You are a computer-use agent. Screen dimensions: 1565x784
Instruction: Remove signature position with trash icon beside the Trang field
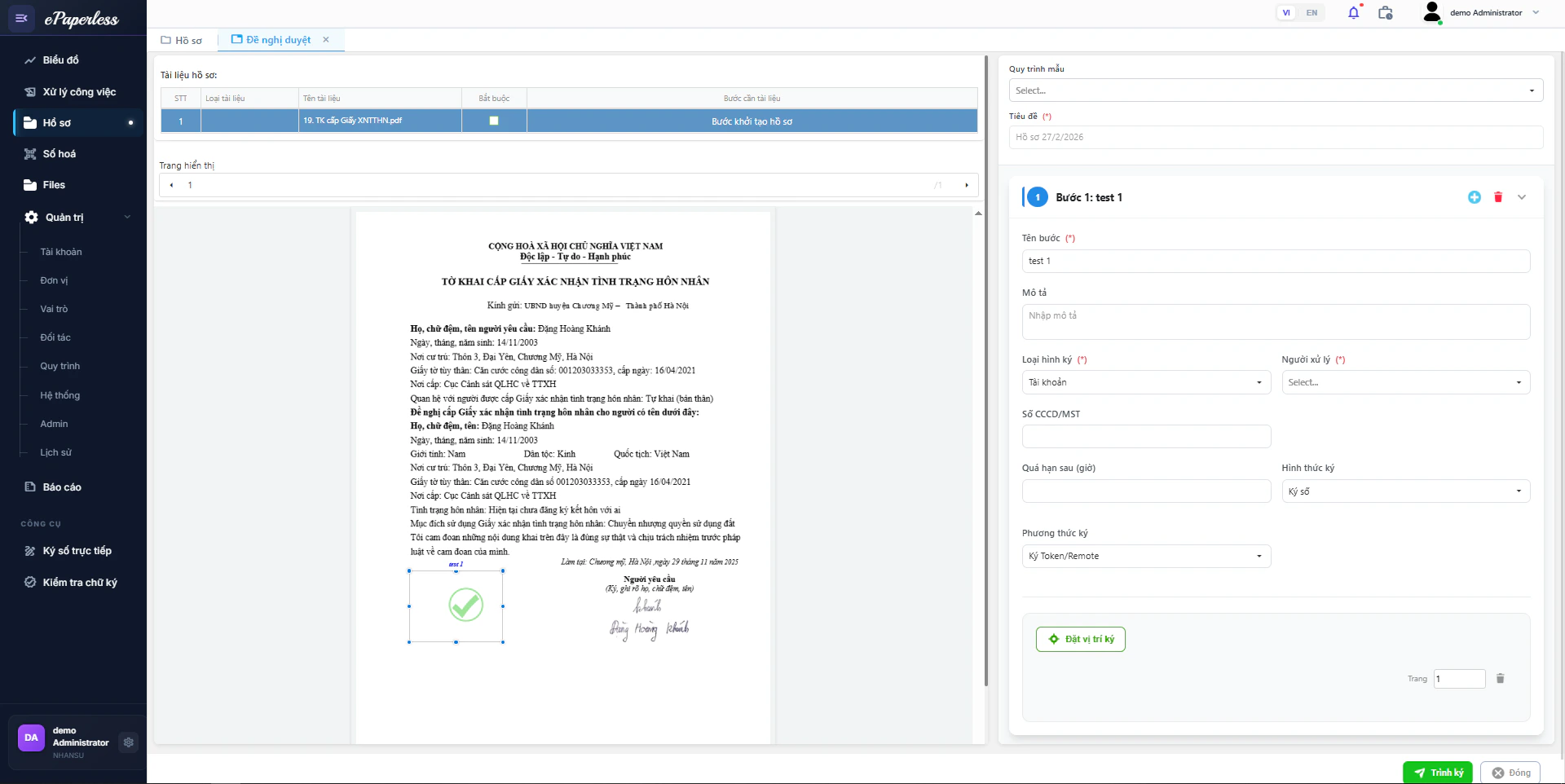1501,678
